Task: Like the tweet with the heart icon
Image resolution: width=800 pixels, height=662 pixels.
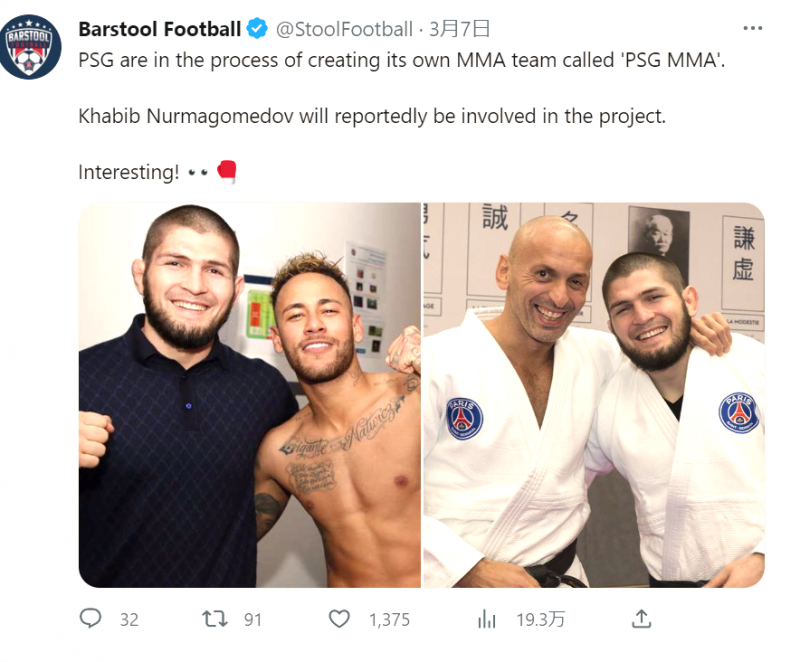Action: coord(340,620)
